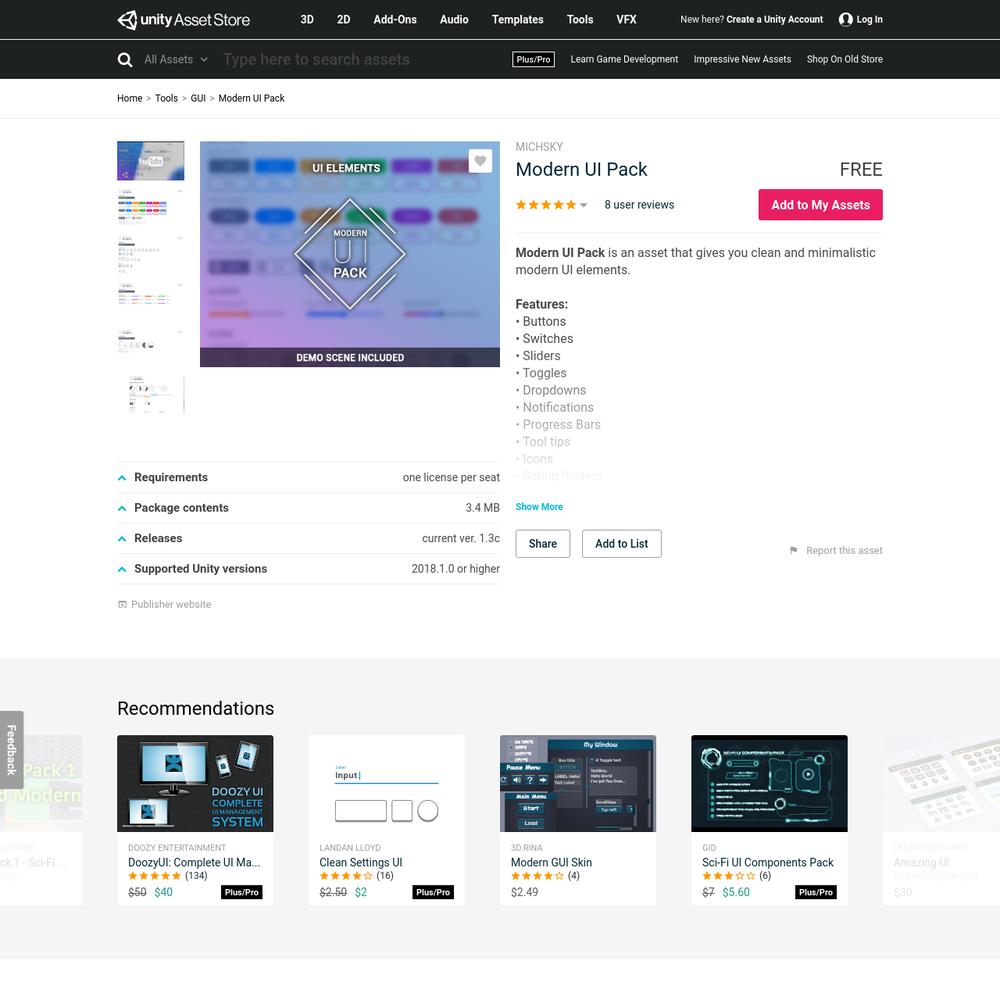This screenshot has height=1000, width=1000.
Task: Click the $2.49 price text
Action: [524, 893]
